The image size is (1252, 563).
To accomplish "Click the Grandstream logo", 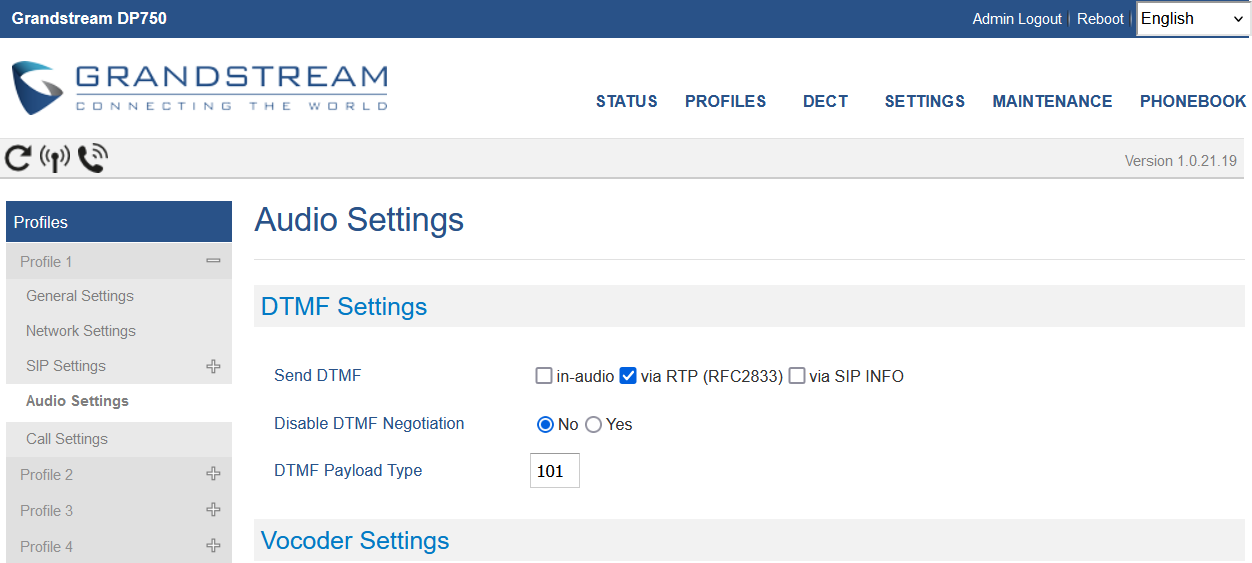I will pyautogui.click(x=199, y=87).
